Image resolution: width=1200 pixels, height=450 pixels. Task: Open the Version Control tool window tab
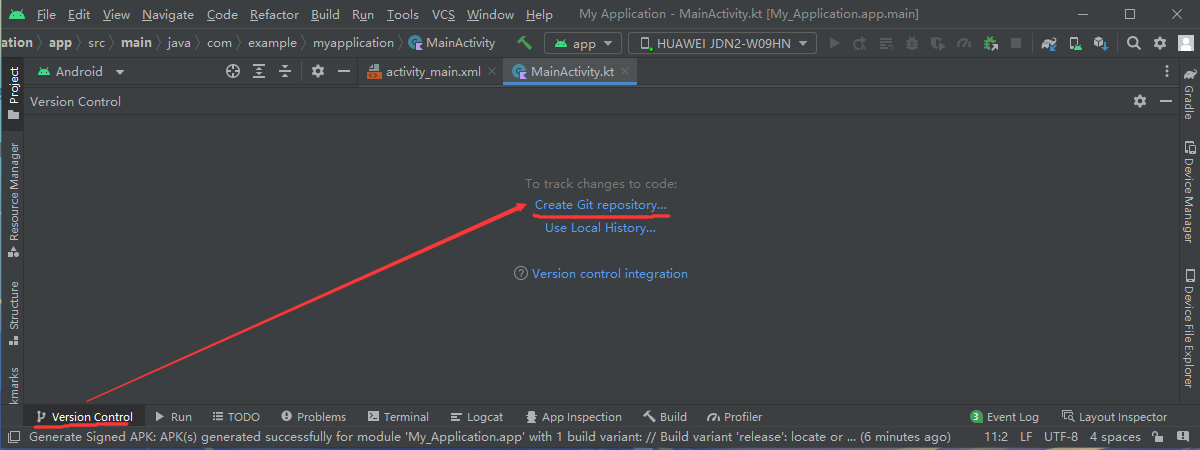pyautogui.click(x=83, y=417)
